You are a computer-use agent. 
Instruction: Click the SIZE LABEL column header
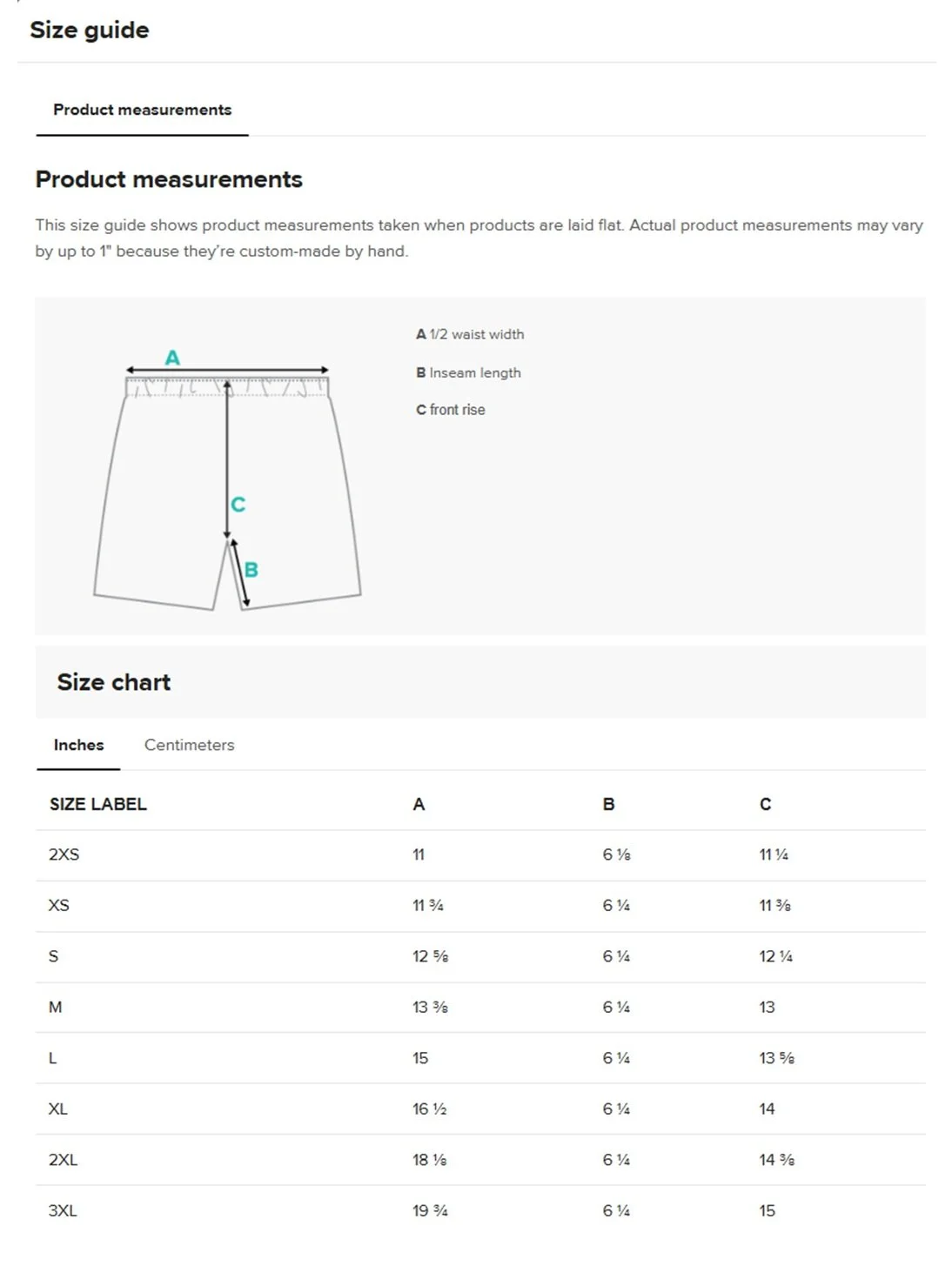point(98,804)
